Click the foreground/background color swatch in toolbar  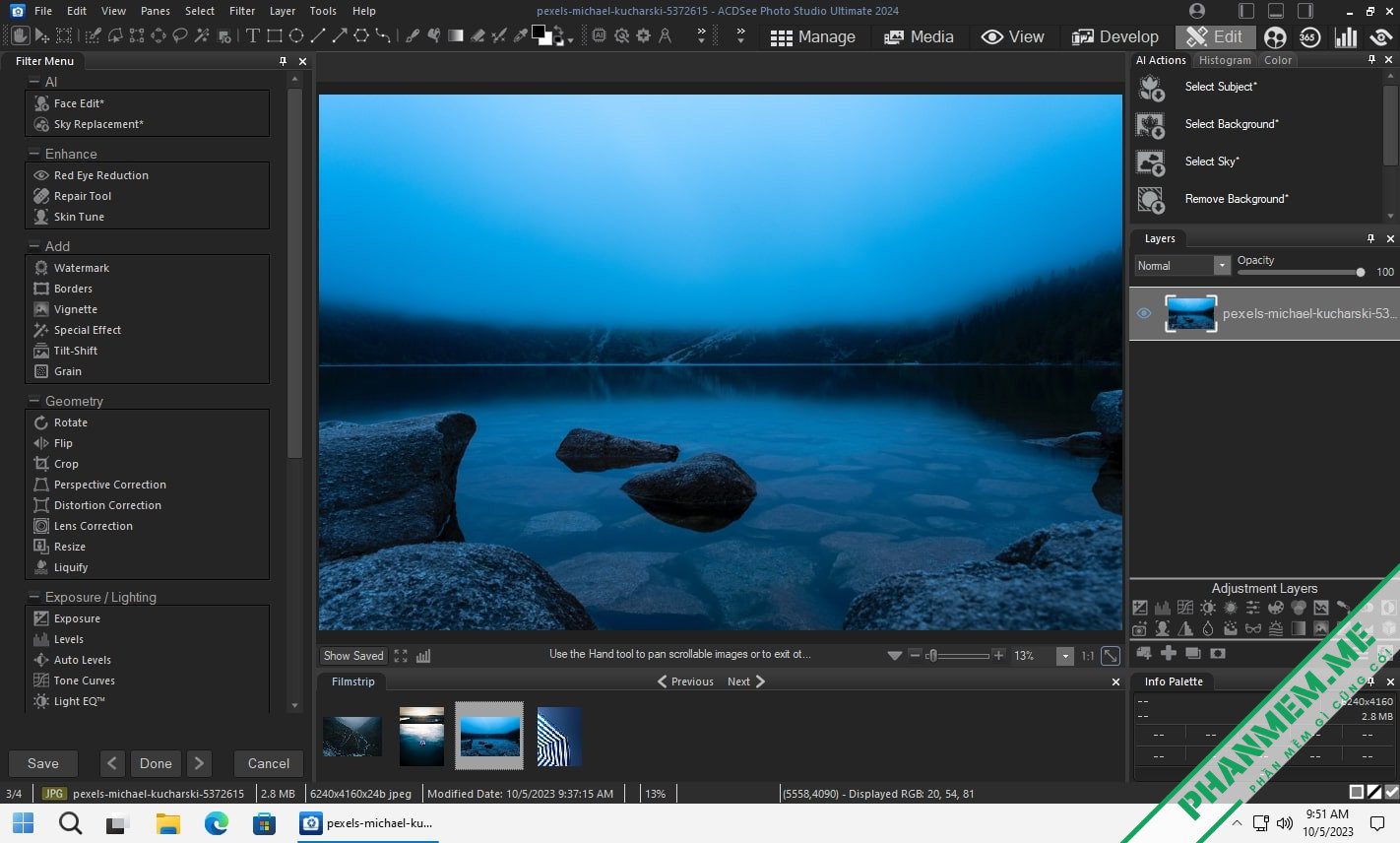tap(542, 36)
